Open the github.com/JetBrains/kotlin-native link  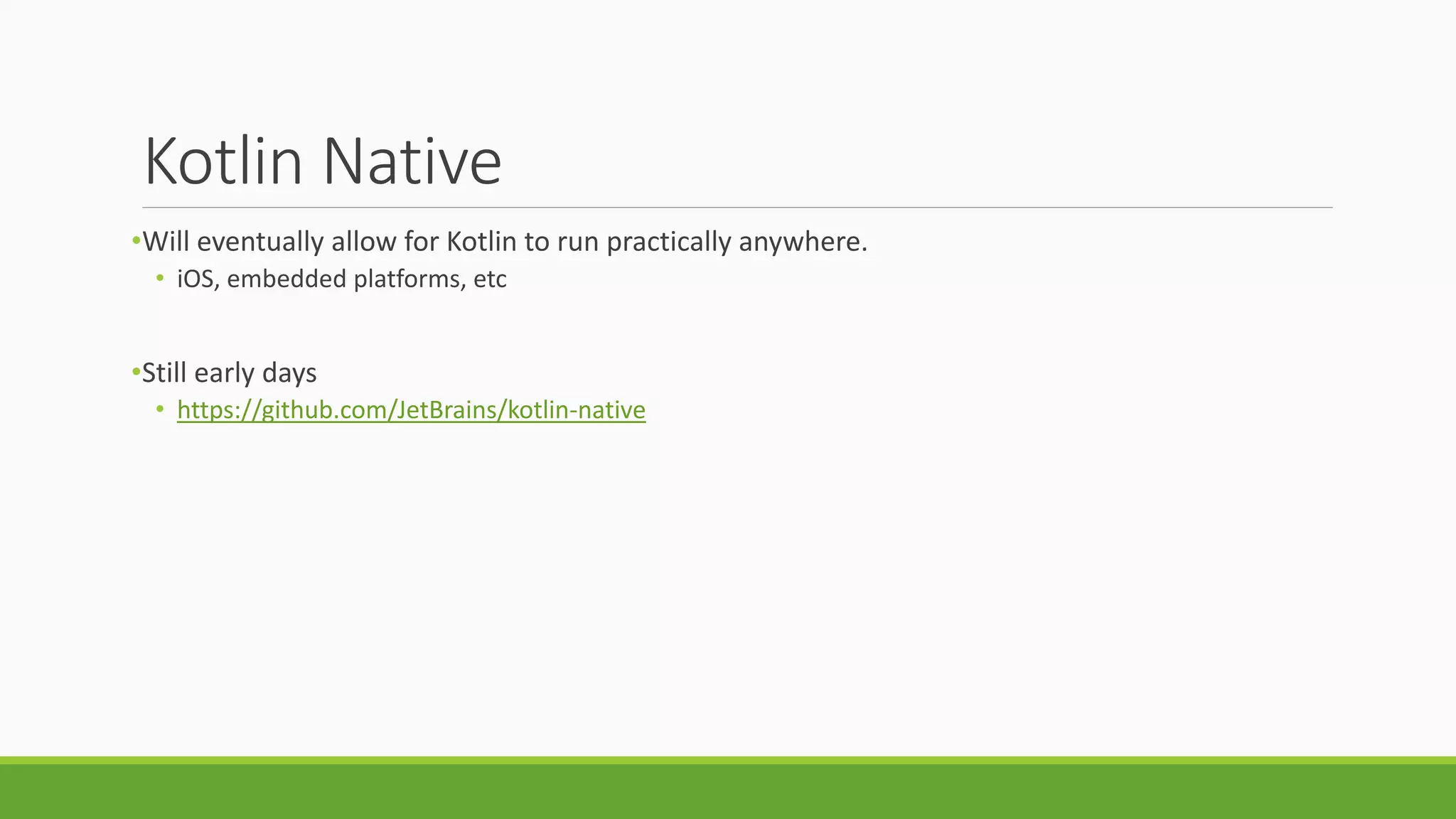[x=411, y=410]
